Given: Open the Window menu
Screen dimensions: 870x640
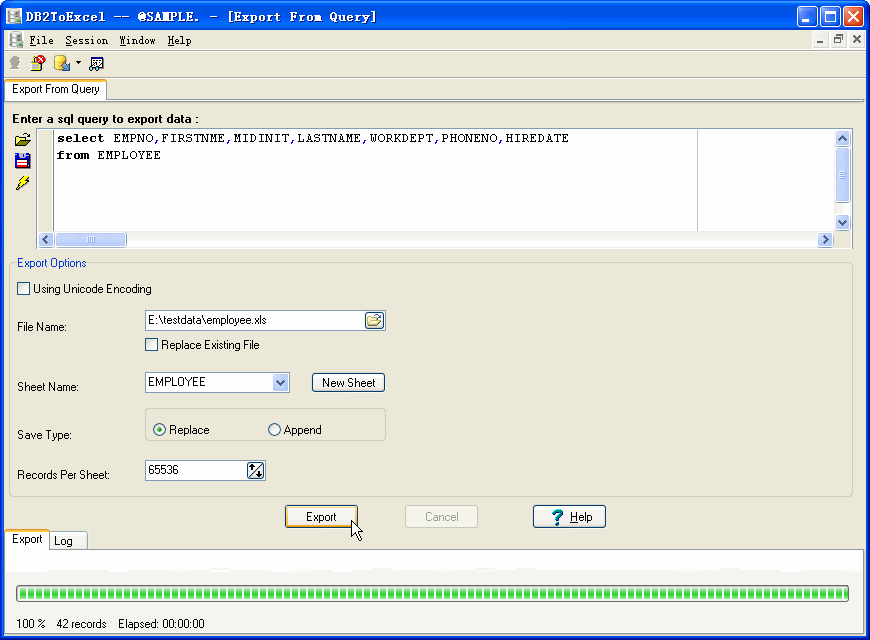Looking at the screenshot, I should tap(137, 41).
